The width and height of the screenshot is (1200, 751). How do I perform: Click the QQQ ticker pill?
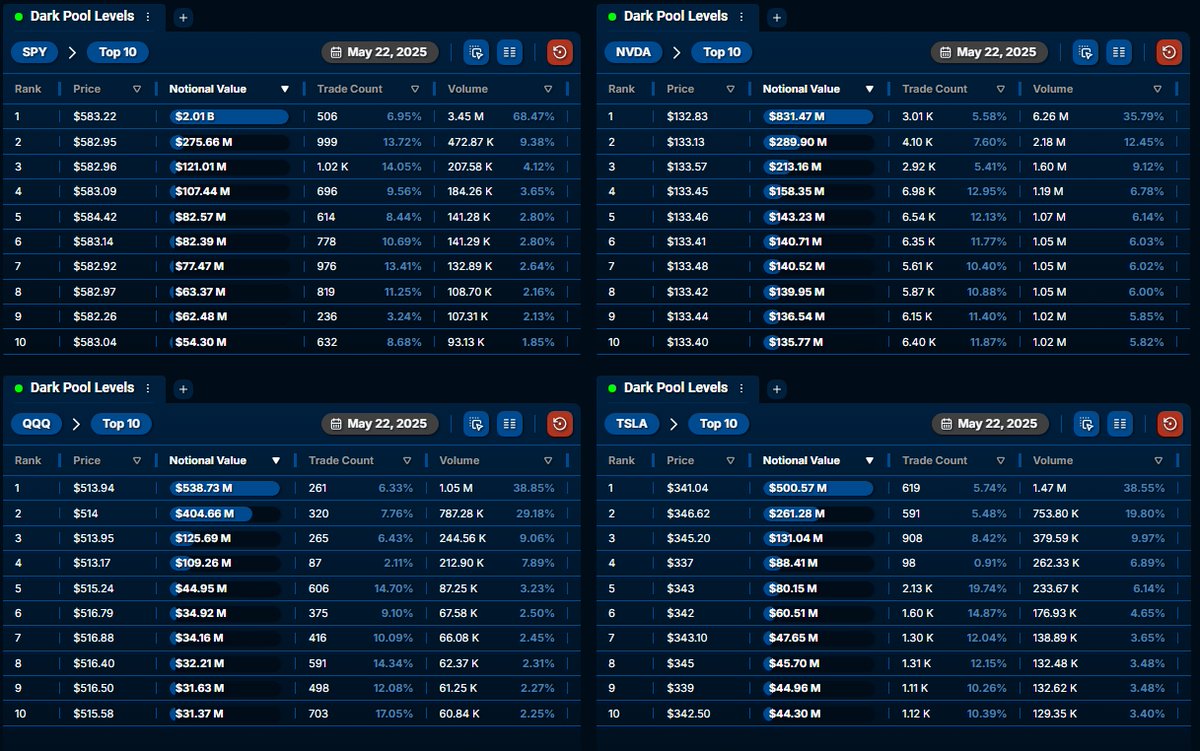[37, 424]
